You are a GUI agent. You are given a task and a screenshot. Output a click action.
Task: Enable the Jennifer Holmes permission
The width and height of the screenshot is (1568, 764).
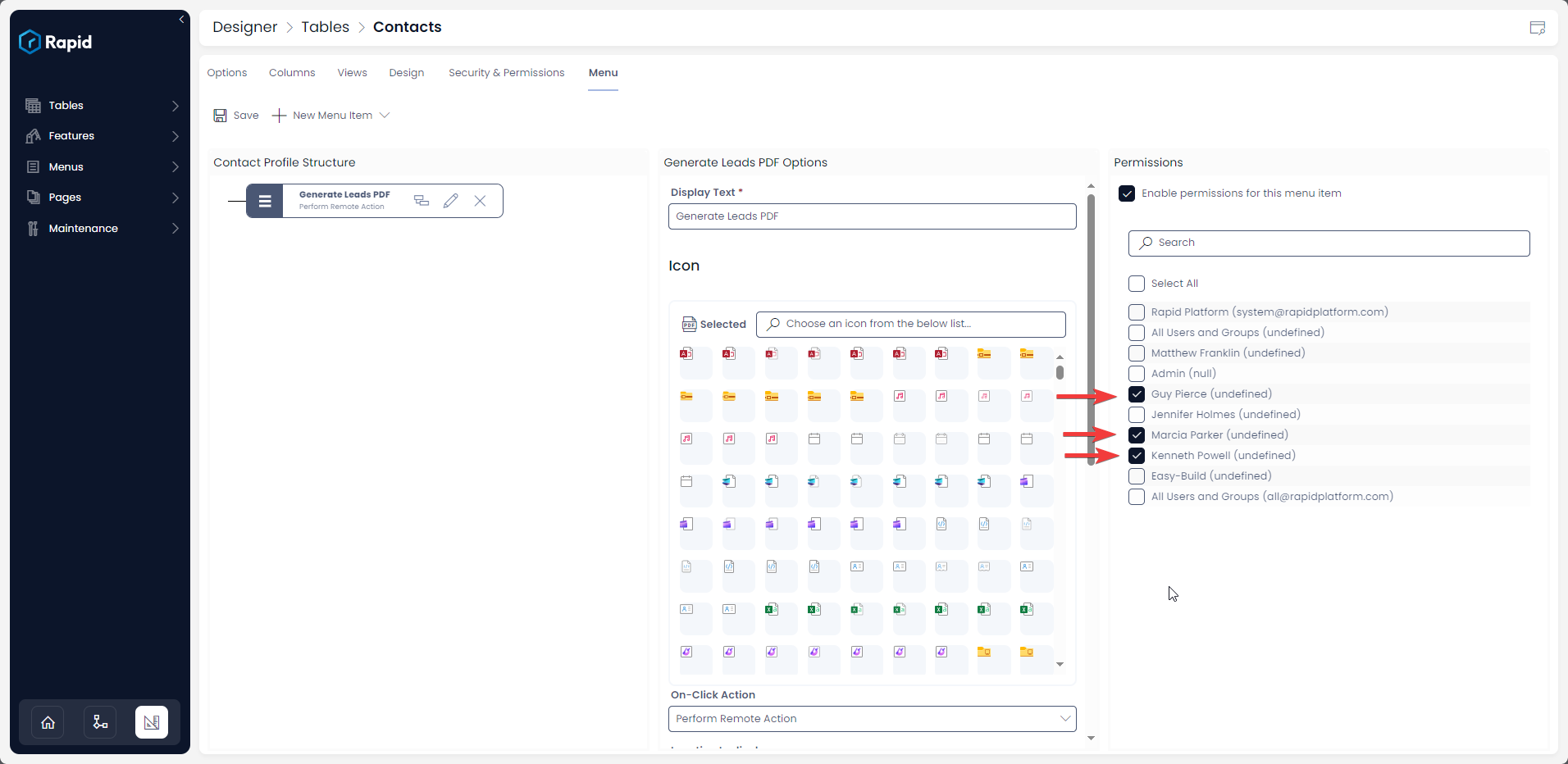click(1136, 415)
